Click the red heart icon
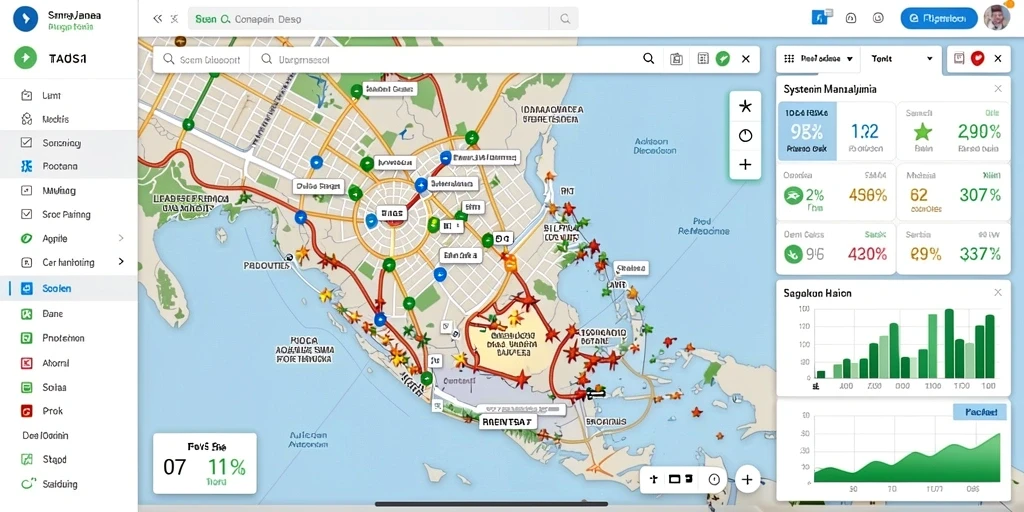The image size is (1024, 512). pyautogui.click(x=978, y=58)
